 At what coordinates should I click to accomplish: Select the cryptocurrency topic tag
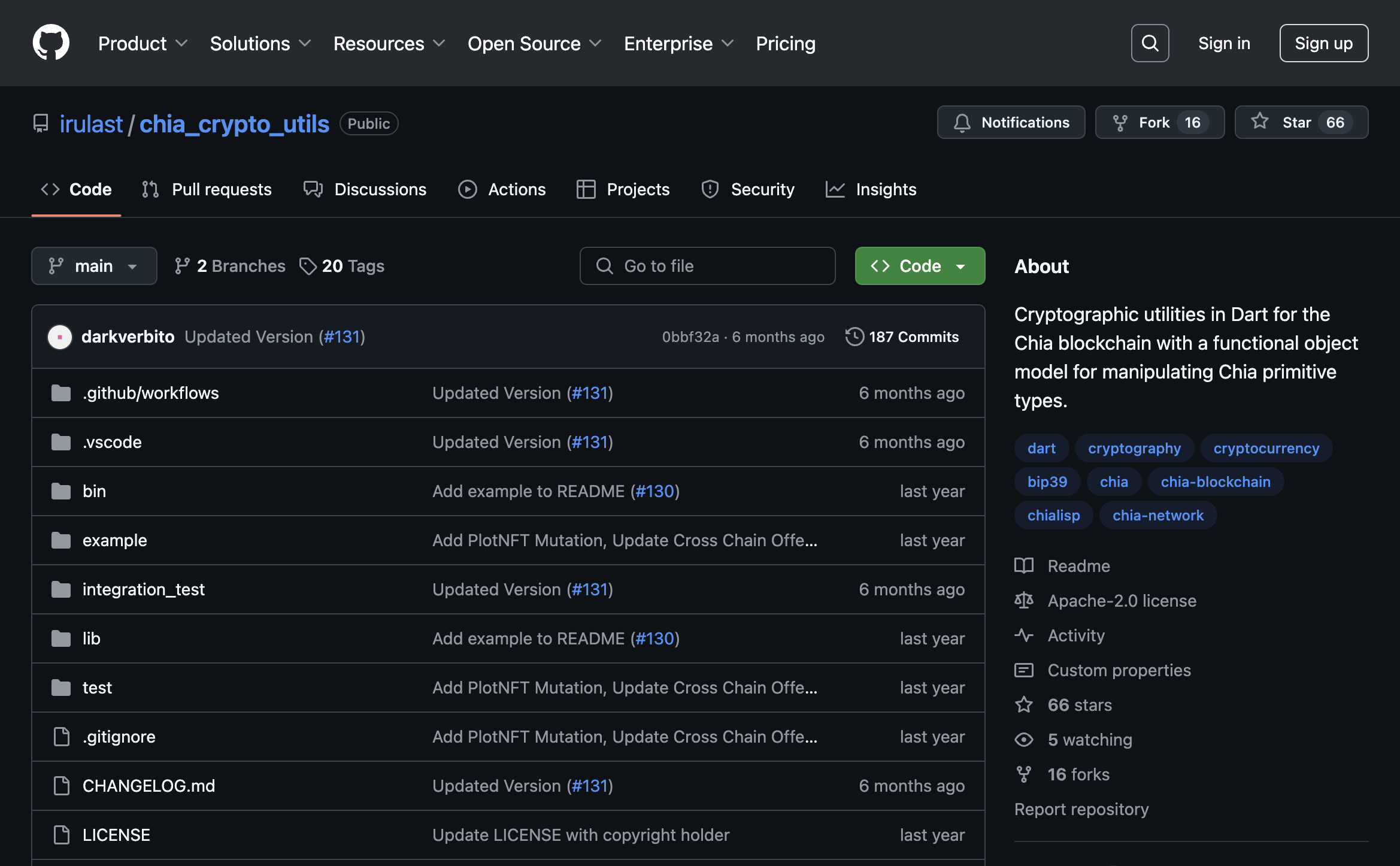1266,448
